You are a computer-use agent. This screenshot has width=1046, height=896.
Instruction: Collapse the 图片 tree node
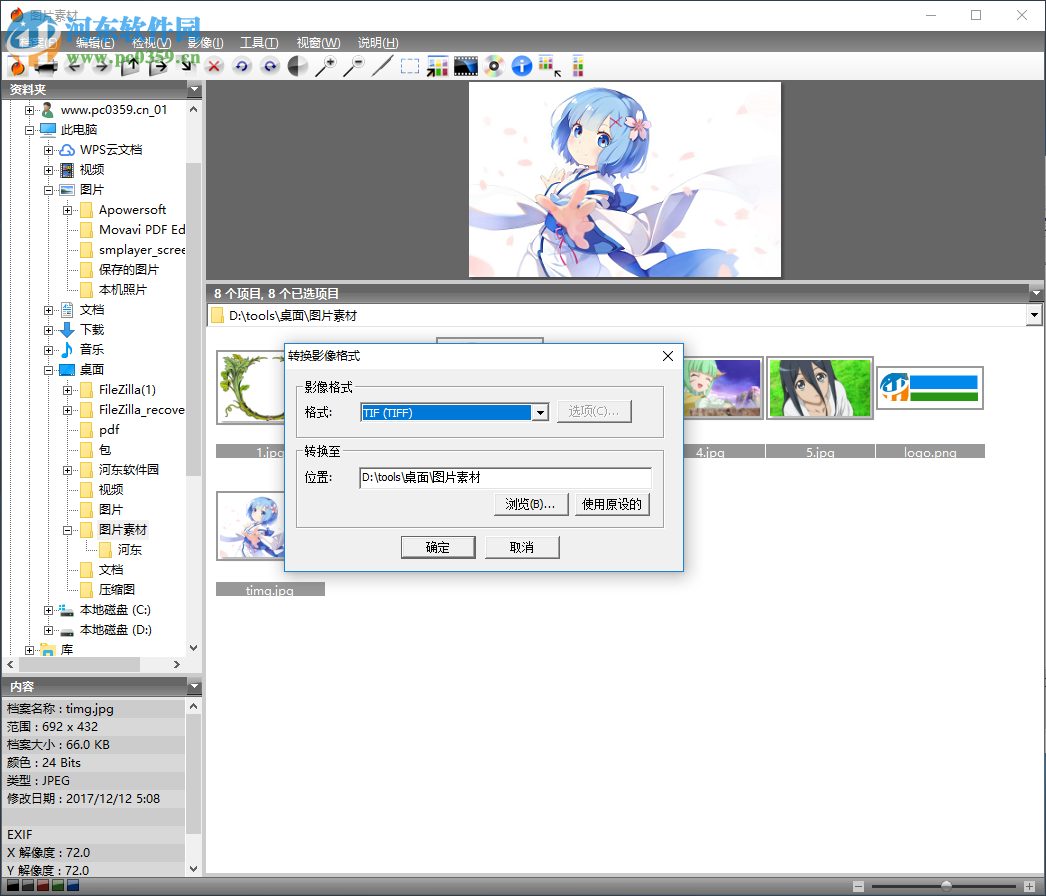click(48, 190)
